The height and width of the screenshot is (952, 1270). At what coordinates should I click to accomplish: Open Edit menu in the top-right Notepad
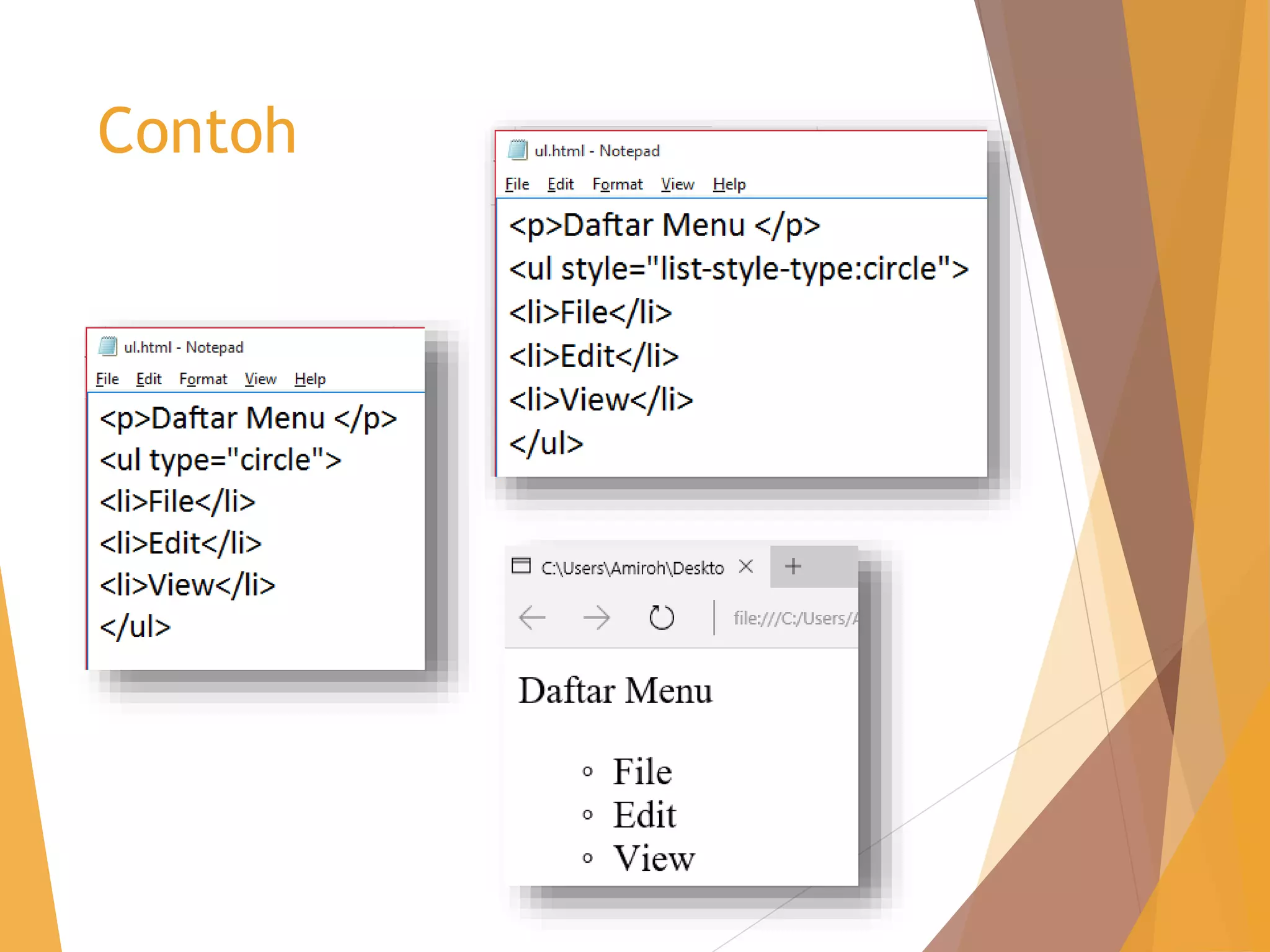(x=560, y=184)
